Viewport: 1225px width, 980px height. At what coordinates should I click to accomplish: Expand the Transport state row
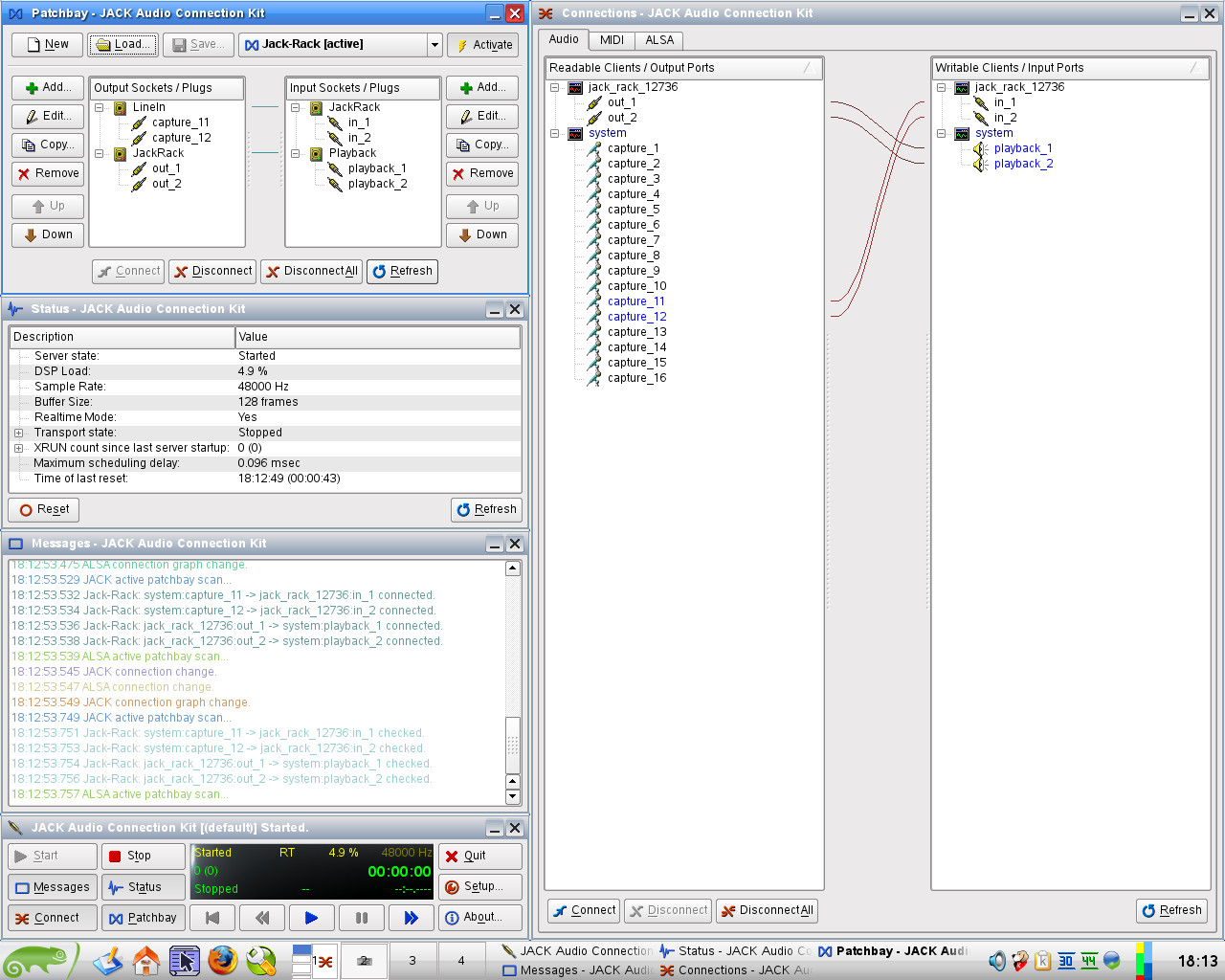click(18, 433)
